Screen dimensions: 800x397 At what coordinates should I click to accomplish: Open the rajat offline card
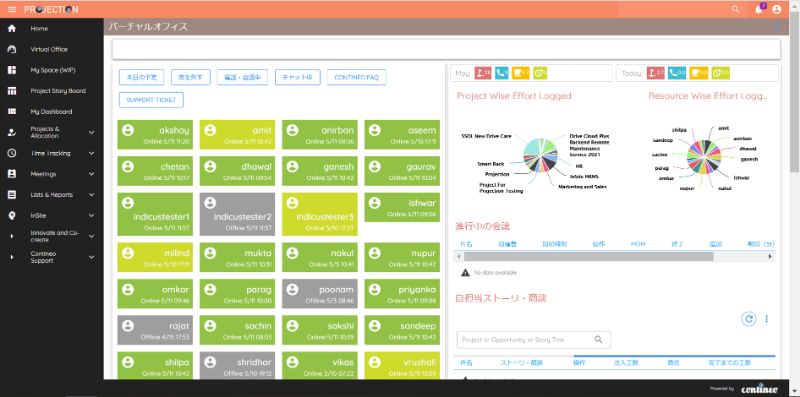155,330
